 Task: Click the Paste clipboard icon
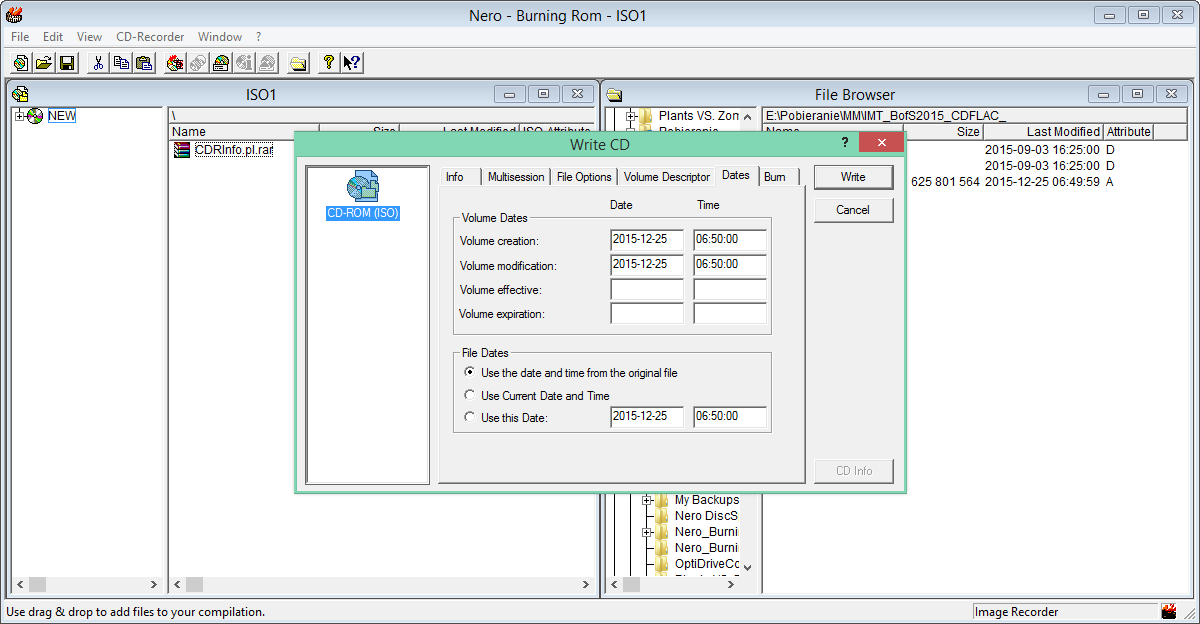pyautogui.click(x=144, y=63)
